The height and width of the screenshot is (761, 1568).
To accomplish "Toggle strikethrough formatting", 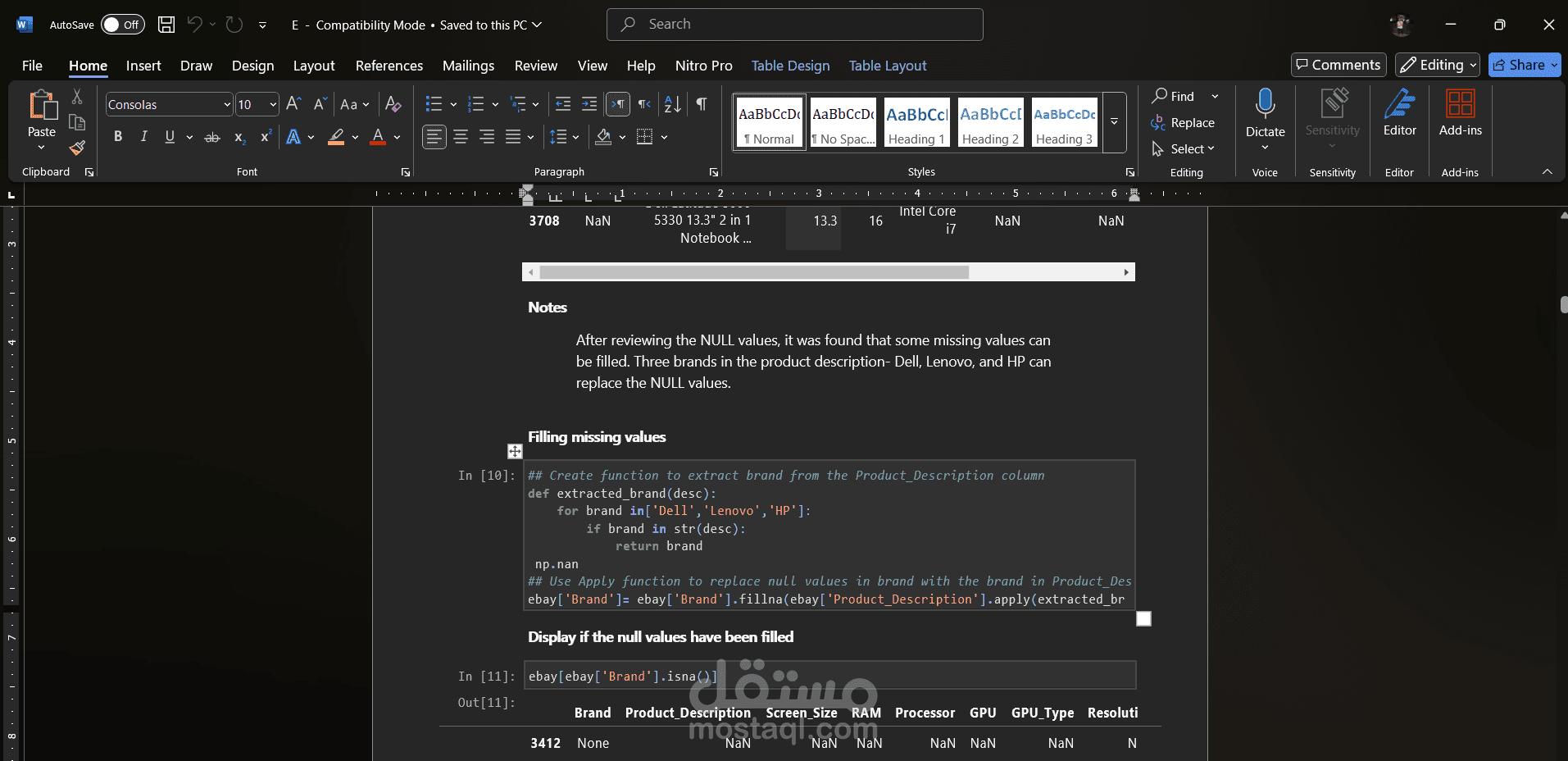I will [212, 137].
